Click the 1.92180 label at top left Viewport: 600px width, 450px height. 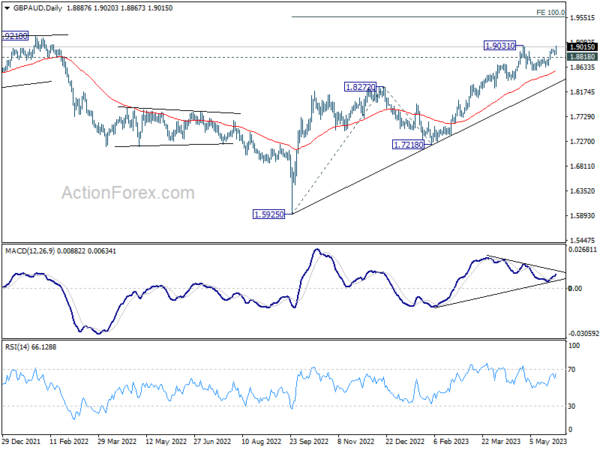pos(15,36)
